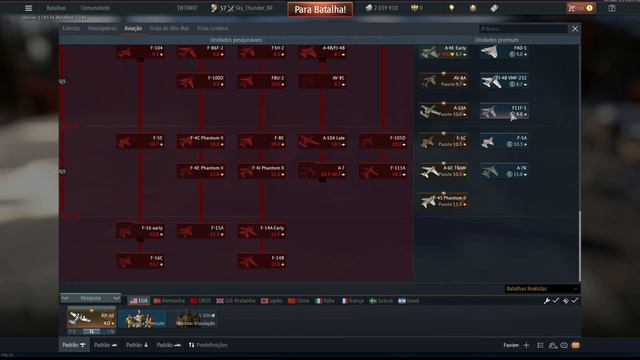
Task: Open the achievements medal icon
Action: click(473, 8)
